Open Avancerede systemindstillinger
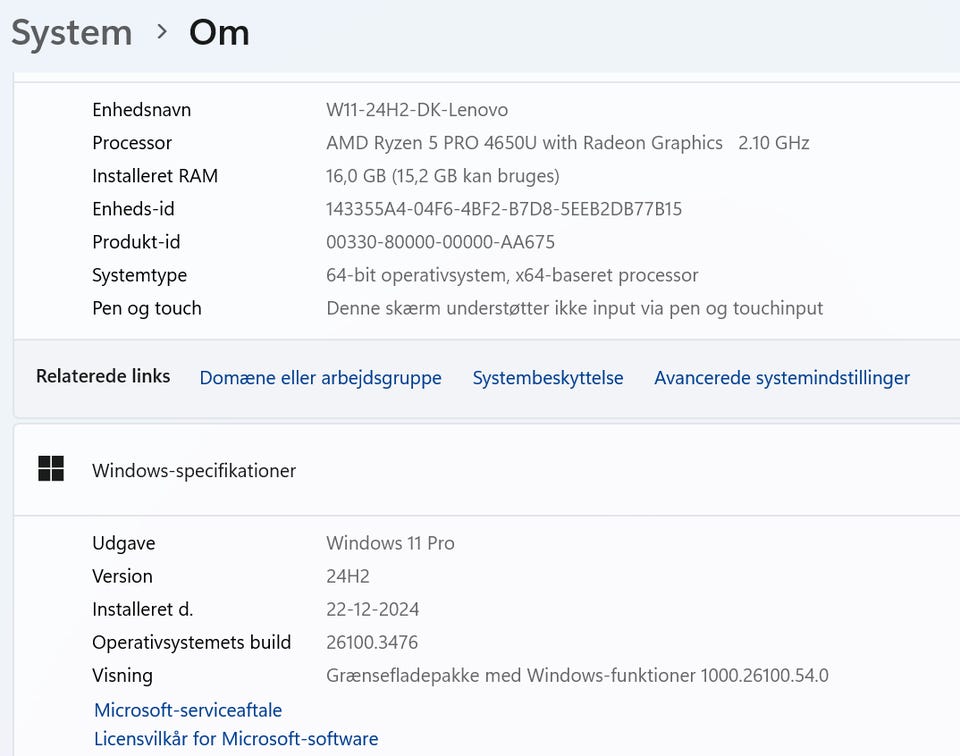The height and width of the screenshot is (756, 960). point(782,378)
